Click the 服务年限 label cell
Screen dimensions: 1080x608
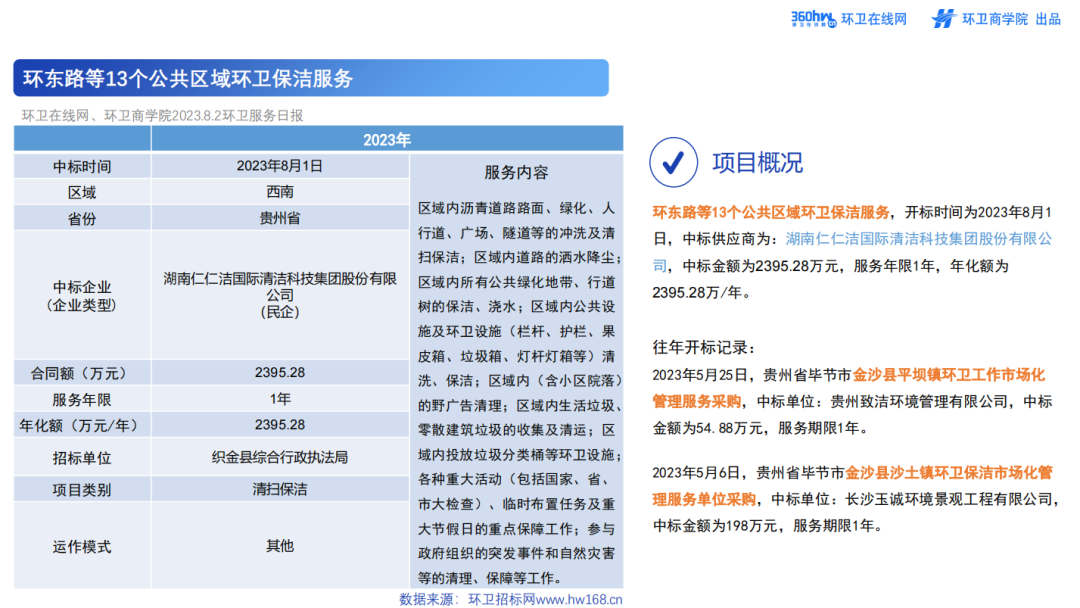point(82,399)
